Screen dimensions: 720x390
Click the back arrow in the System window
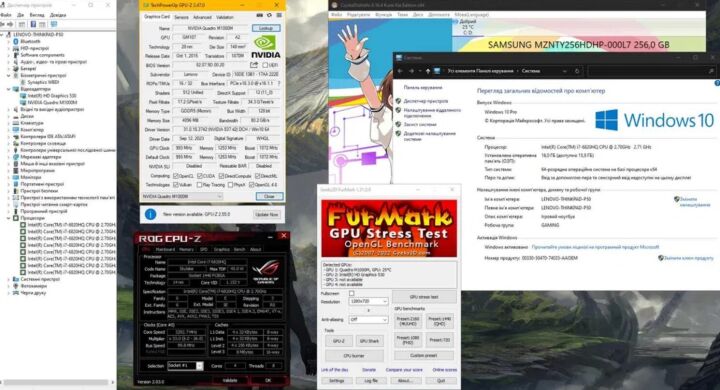click(400, 71)
